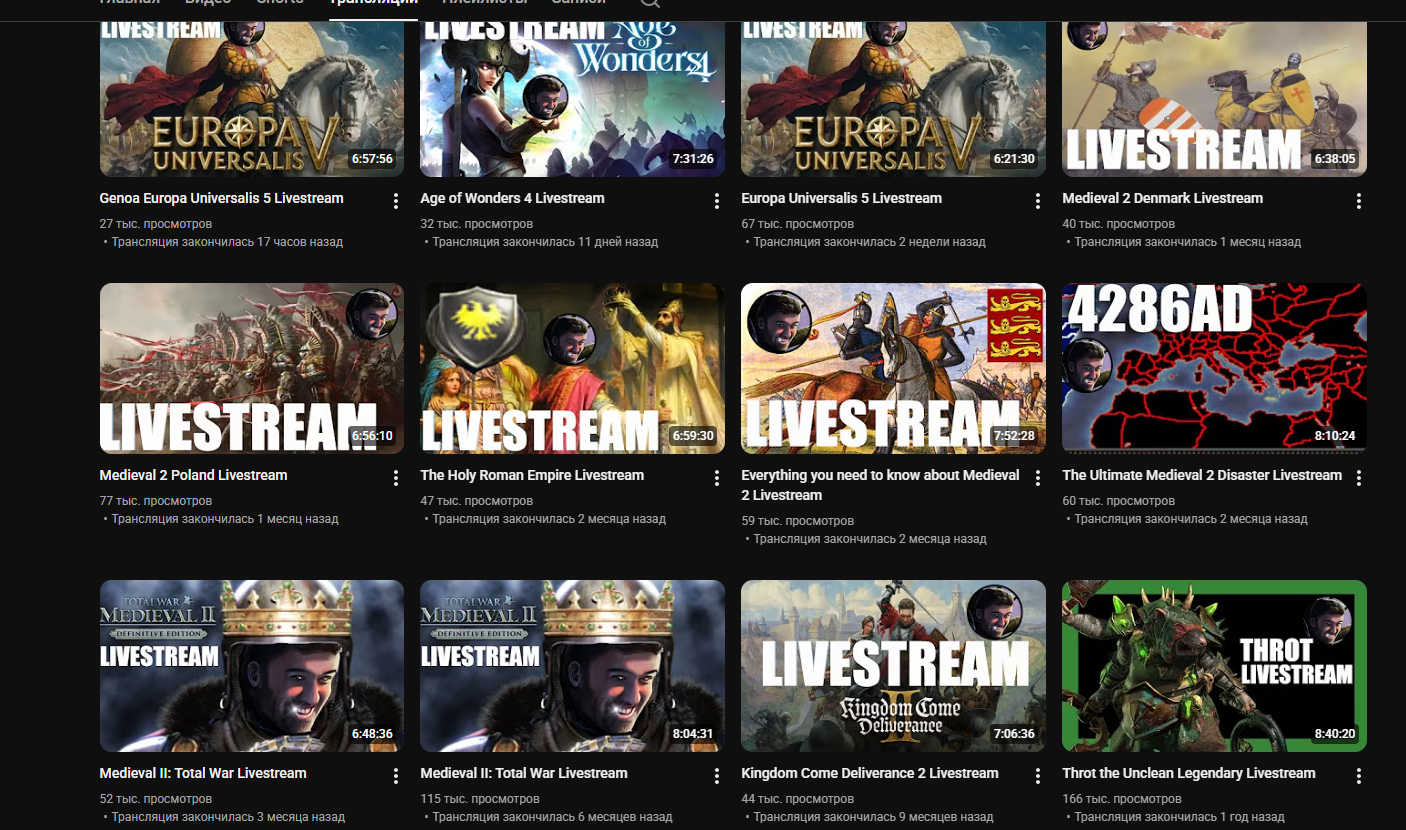Expand options menu for Medieval II video with 52 тыс. views

click(x=396, y=776)
